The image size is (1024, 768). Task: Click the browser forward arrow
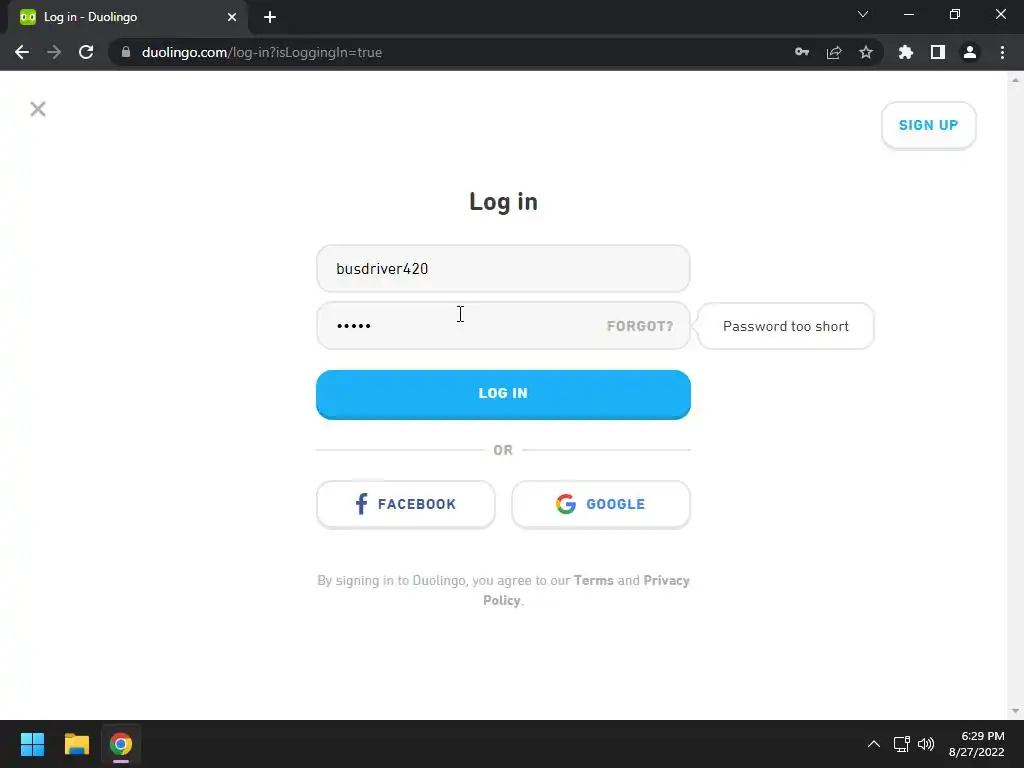(x=54, y=52)
